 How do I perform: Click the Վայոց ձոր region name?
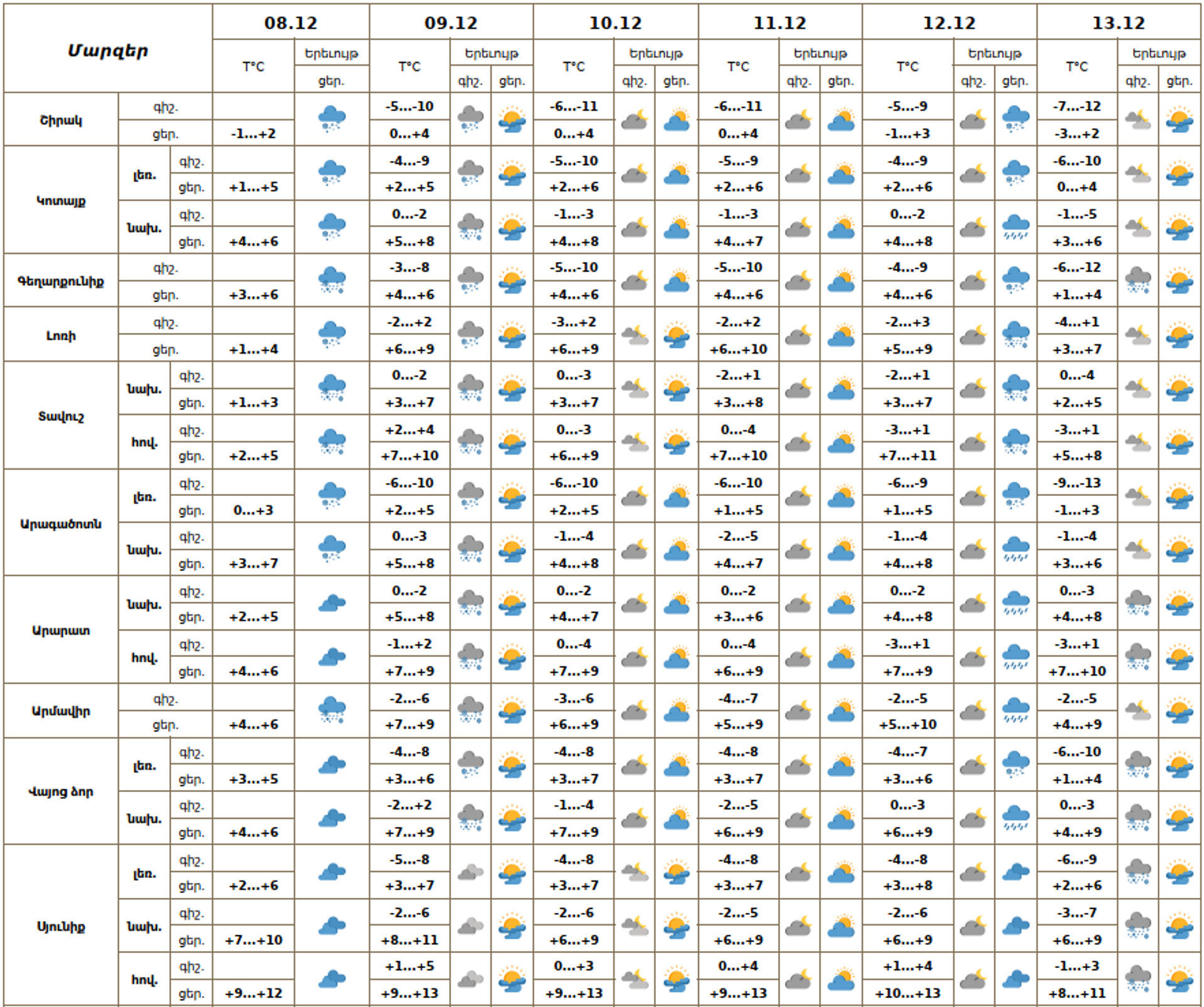click(61, 791)
